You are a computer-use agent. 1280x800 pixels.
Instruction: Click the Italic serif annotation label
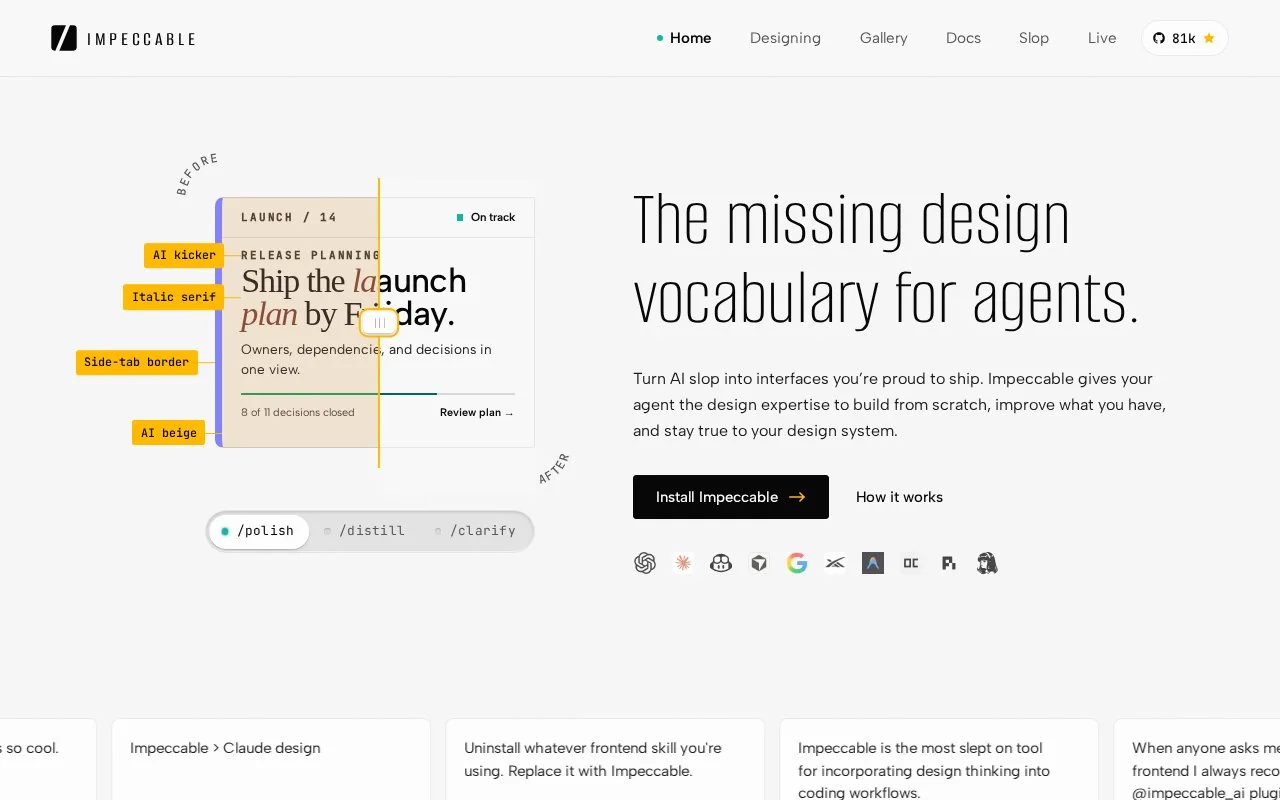pos(174,297)
